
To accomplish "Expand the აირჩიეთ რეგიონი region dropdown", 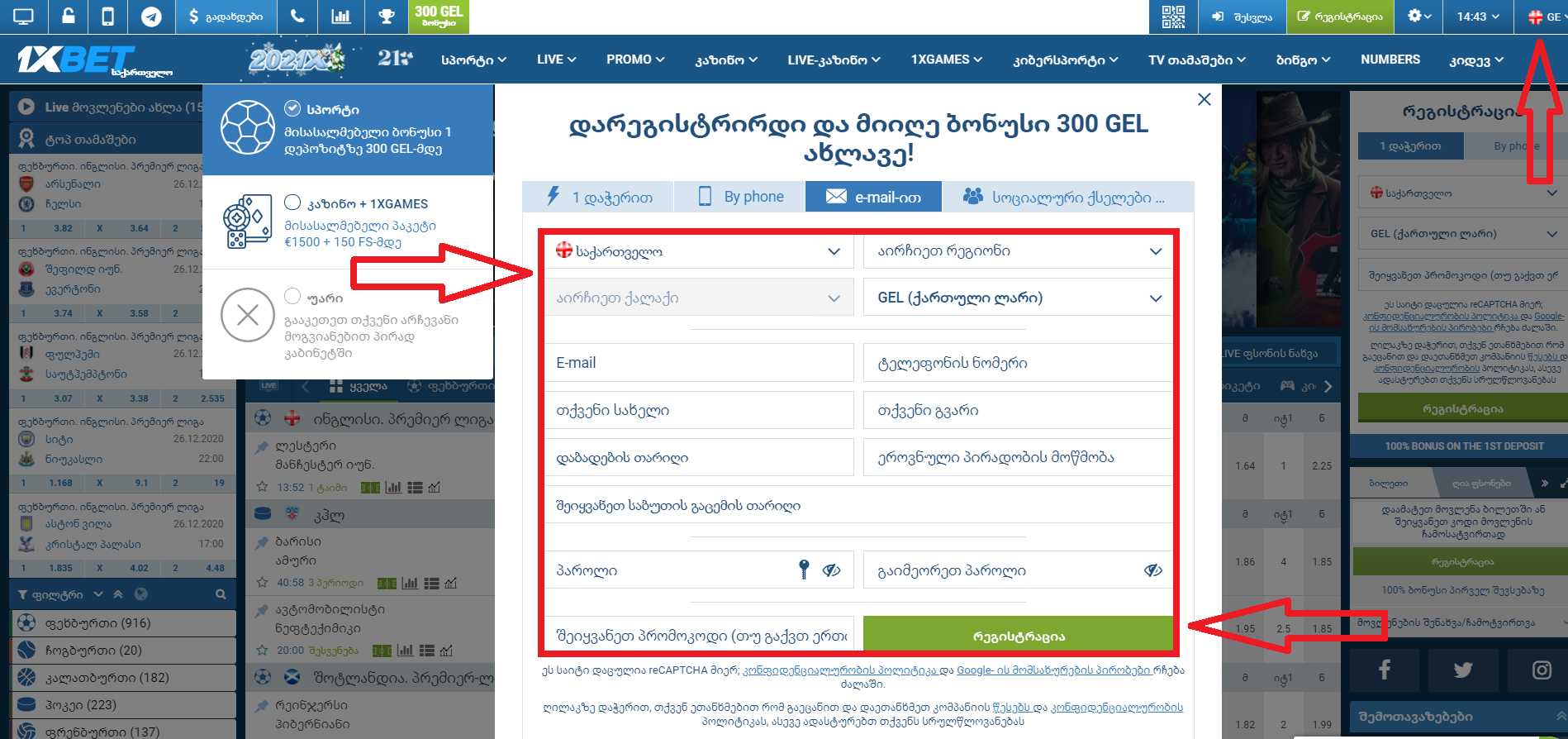I will 1018,250.
